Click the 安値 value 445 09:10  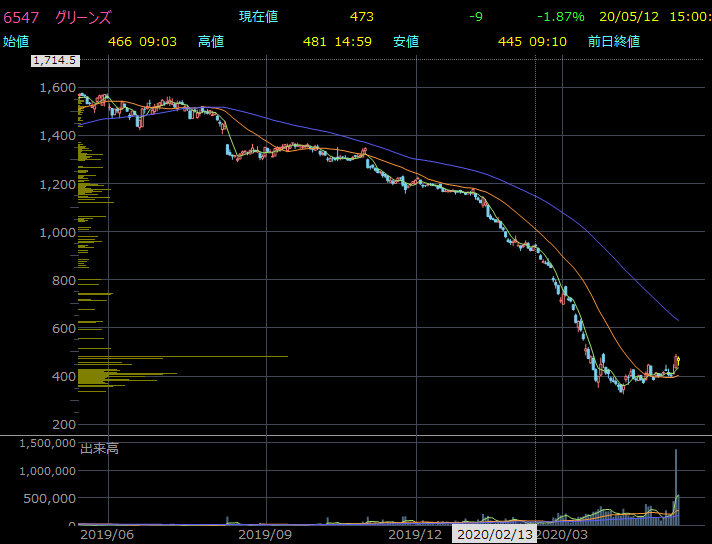[533, 41]
